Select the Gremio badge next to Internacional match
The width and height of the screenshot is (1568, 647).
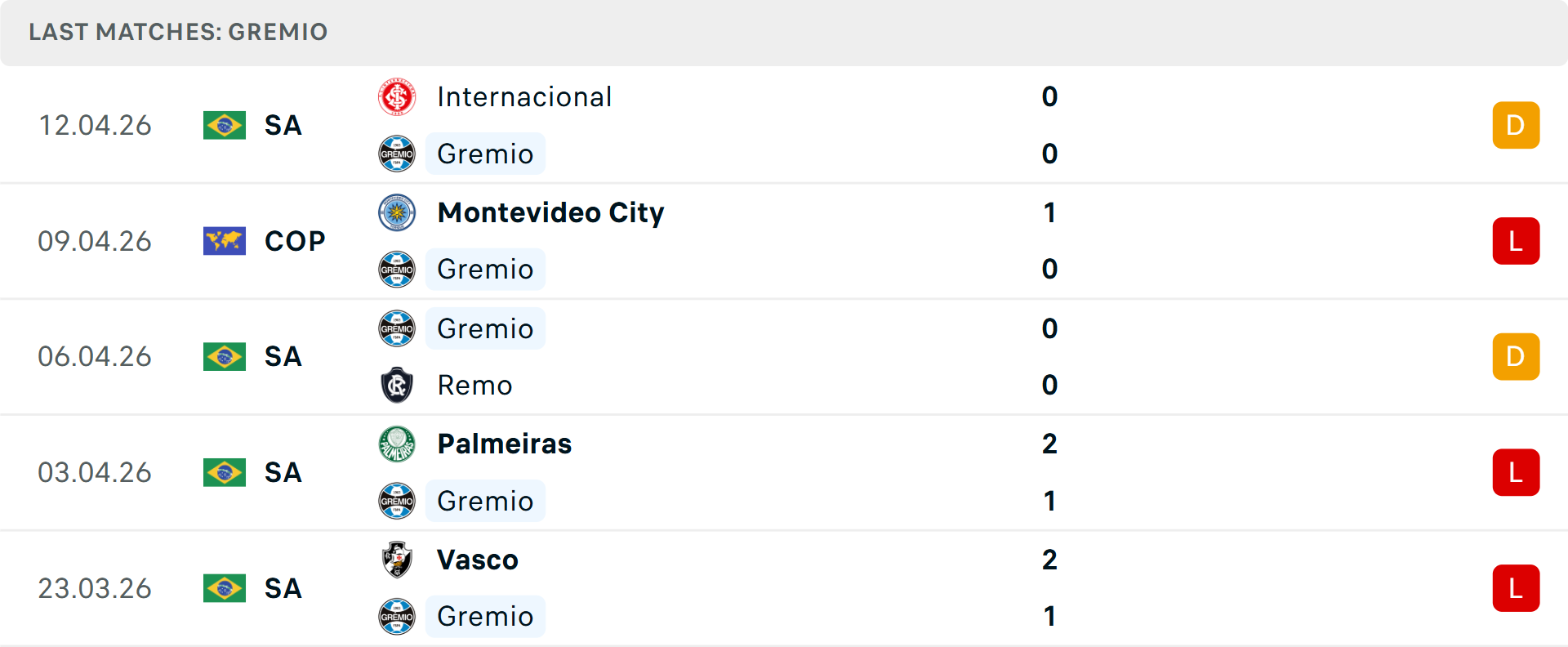[x=397, y=154]
